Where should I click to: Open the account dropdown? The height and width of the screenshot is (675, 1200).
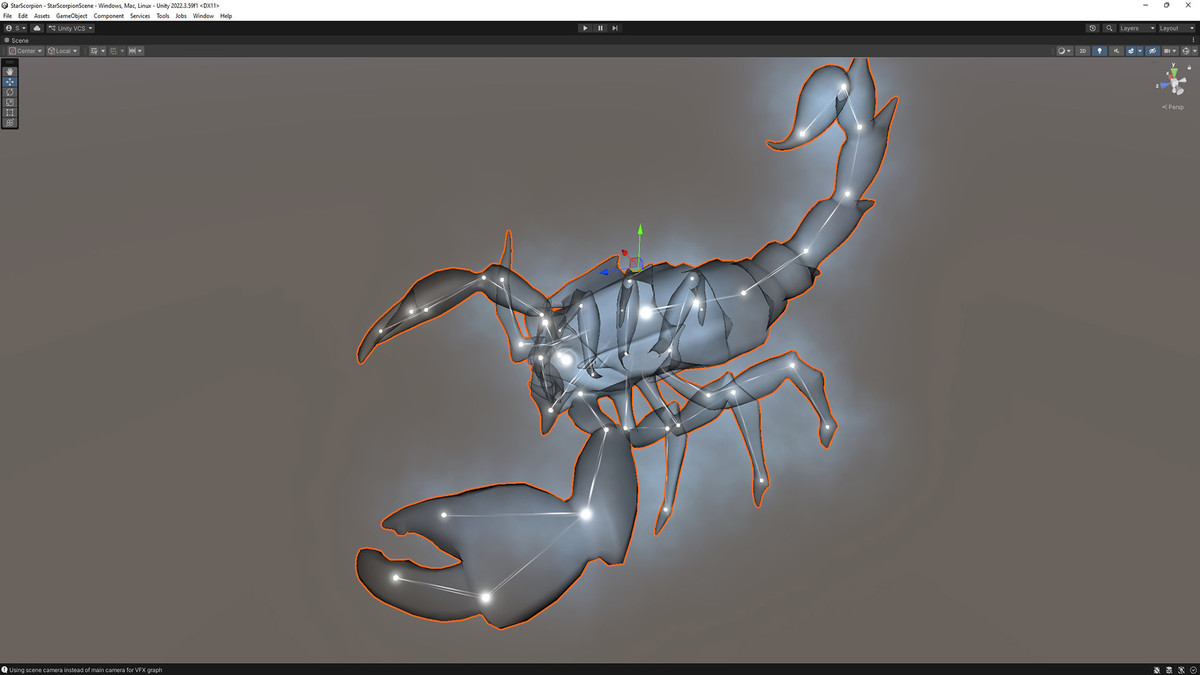pyautogui.click(x=16, y=28)
